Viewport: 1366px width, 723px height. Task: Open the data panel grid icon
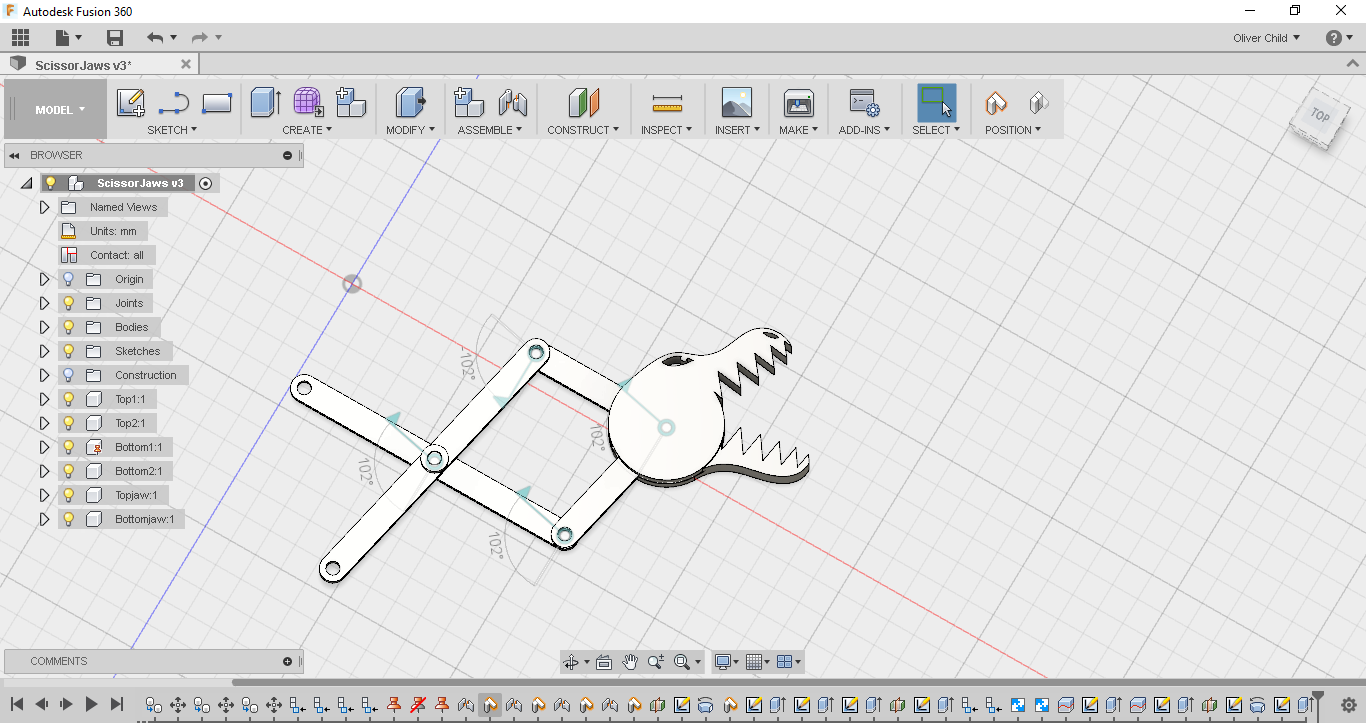pyautogui.click(x=20, y=38)
